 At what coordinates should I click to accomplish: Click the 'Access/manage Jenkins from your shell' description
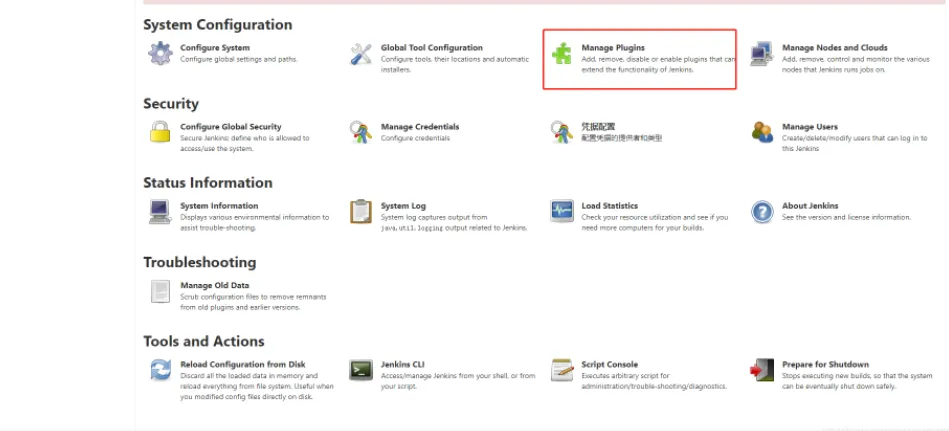coord(458,381)
